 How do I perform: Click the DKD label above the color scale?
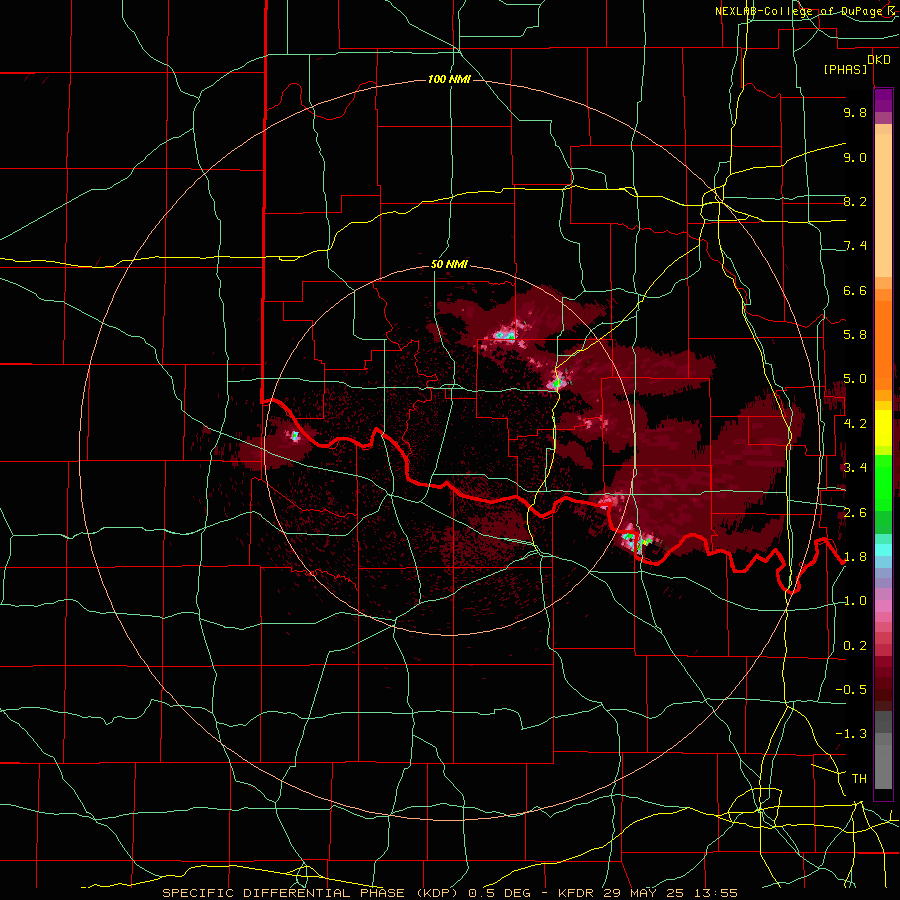879,60
